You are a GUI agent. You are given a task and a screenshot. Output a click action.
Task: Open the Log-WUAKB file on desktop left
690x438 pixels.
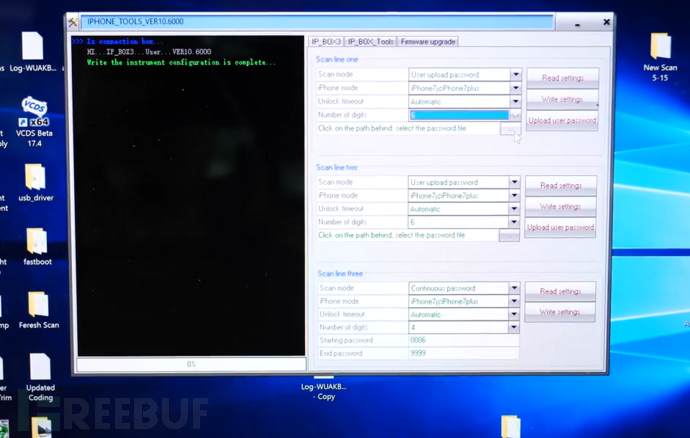coord(33,52)
